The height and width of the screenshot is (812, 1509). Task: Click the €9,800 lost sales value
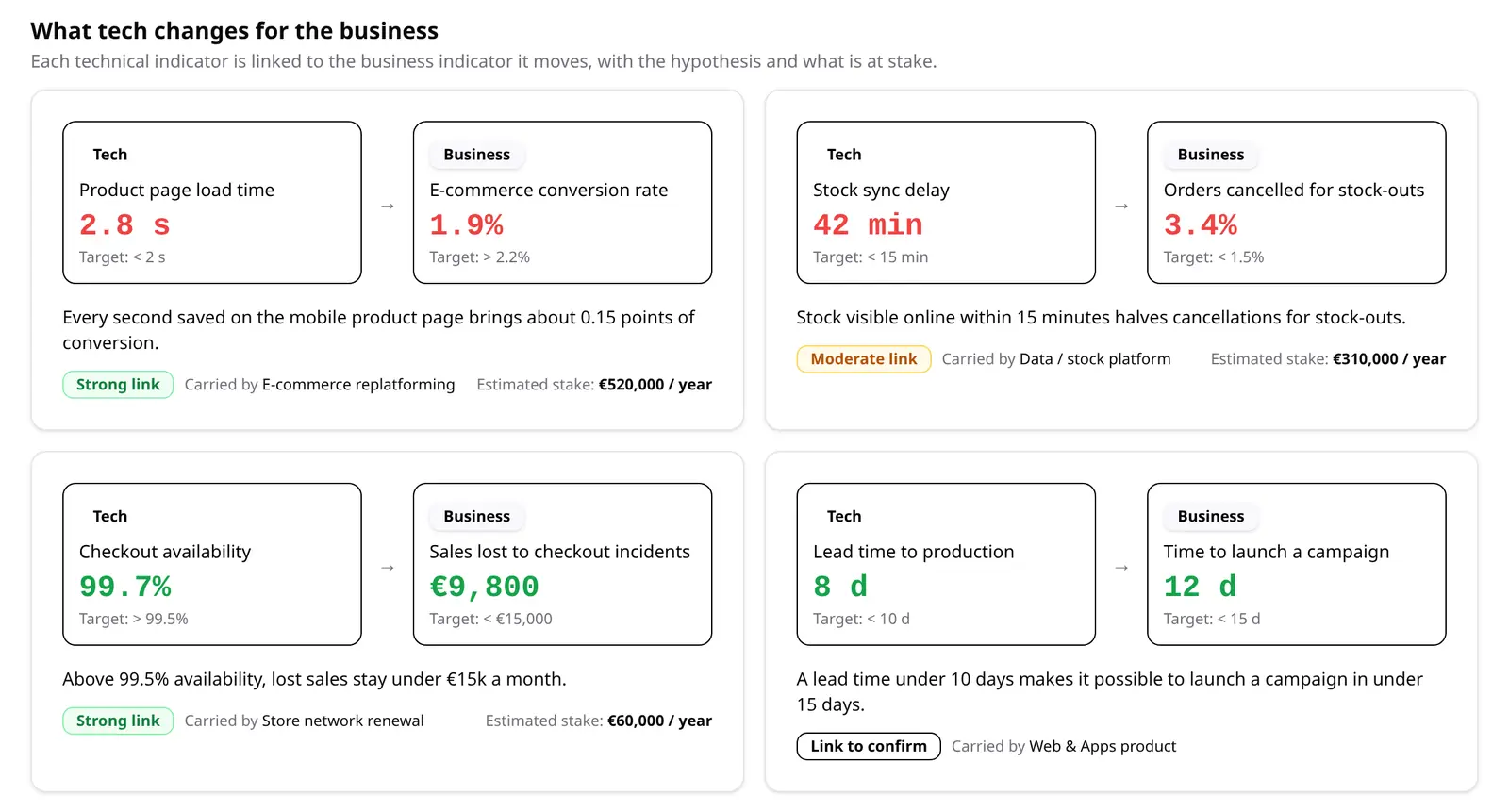[484, 588]
